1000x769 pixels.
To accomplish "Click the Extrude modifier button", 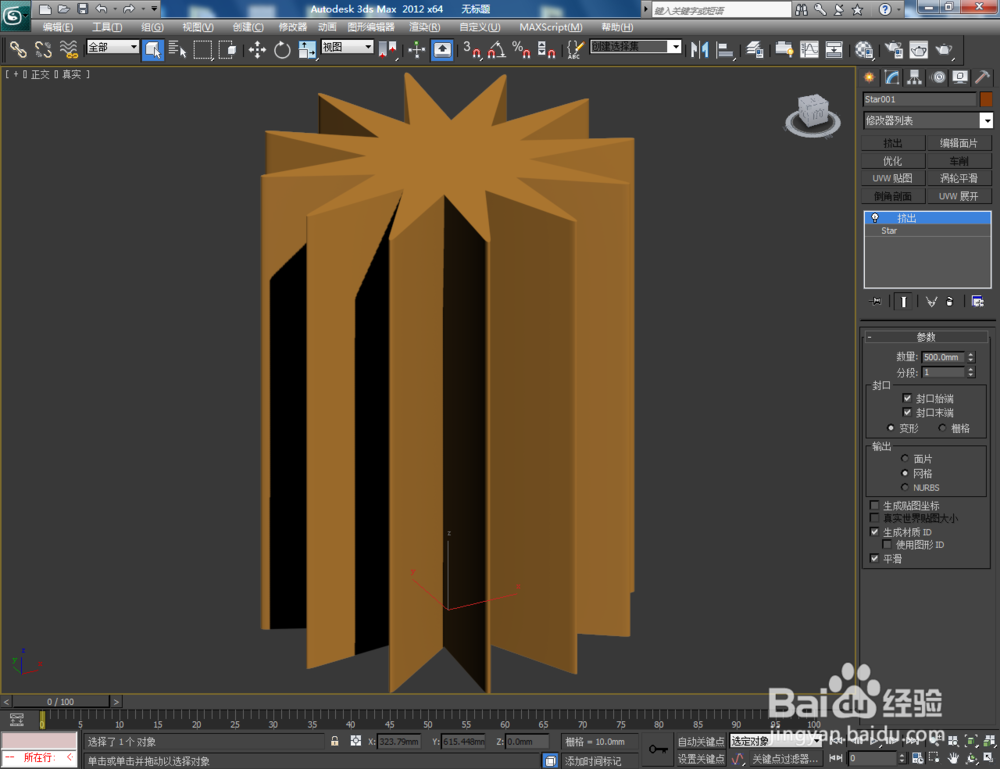I will tap(893, 143).
